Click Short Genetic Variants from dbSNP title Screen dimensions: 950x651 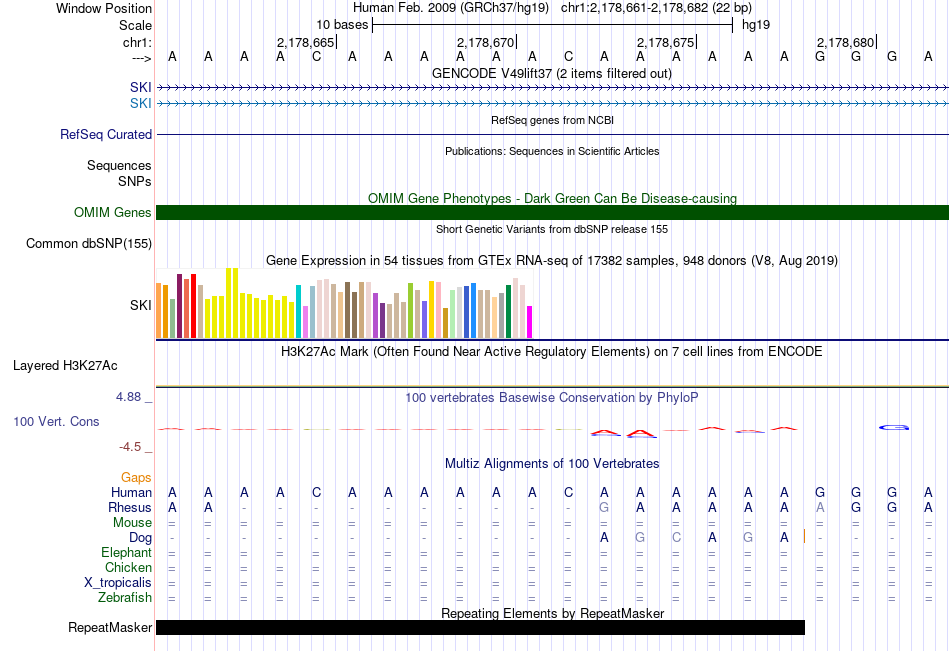552,229
